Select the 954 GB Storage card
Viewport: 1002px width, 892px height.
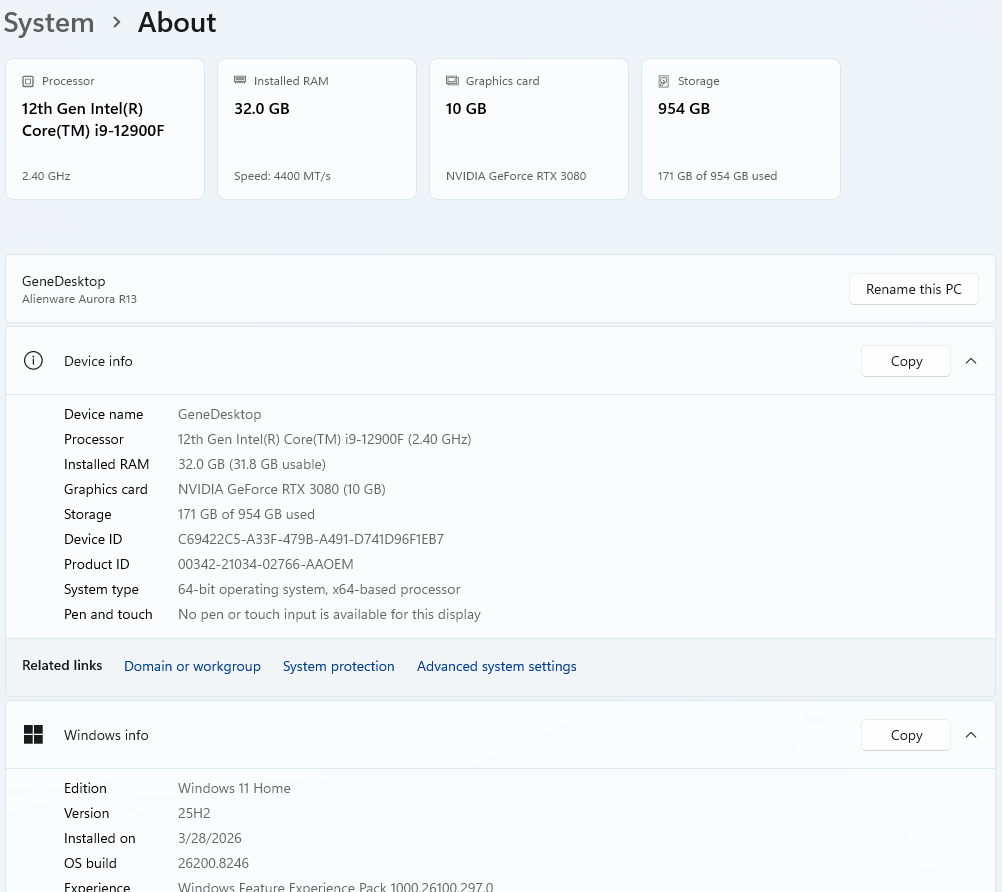pyautogui.click(x=740, y=129)
